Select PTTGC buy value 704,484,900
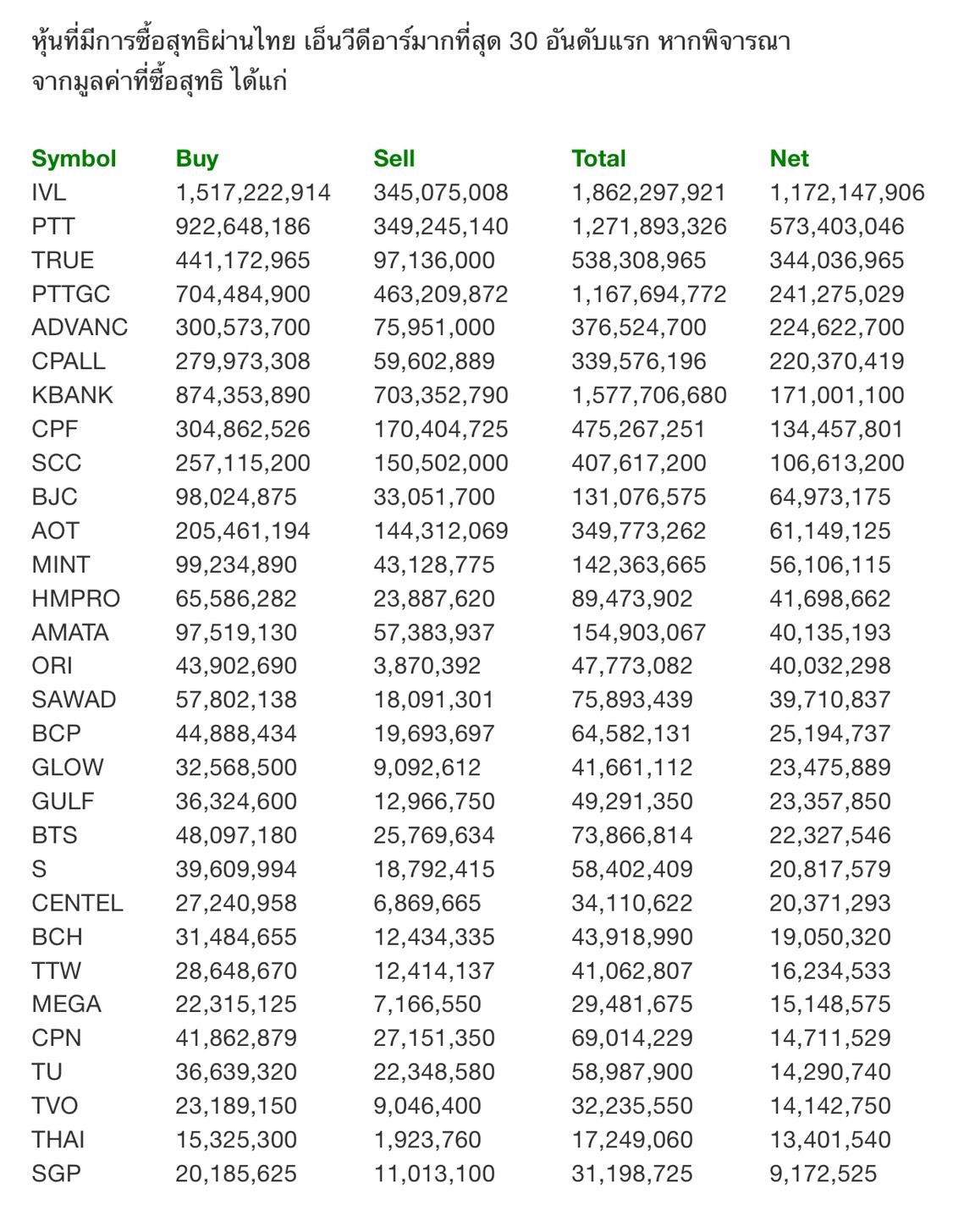Screen dimensions: 953x1232 [x=243, y=294]
